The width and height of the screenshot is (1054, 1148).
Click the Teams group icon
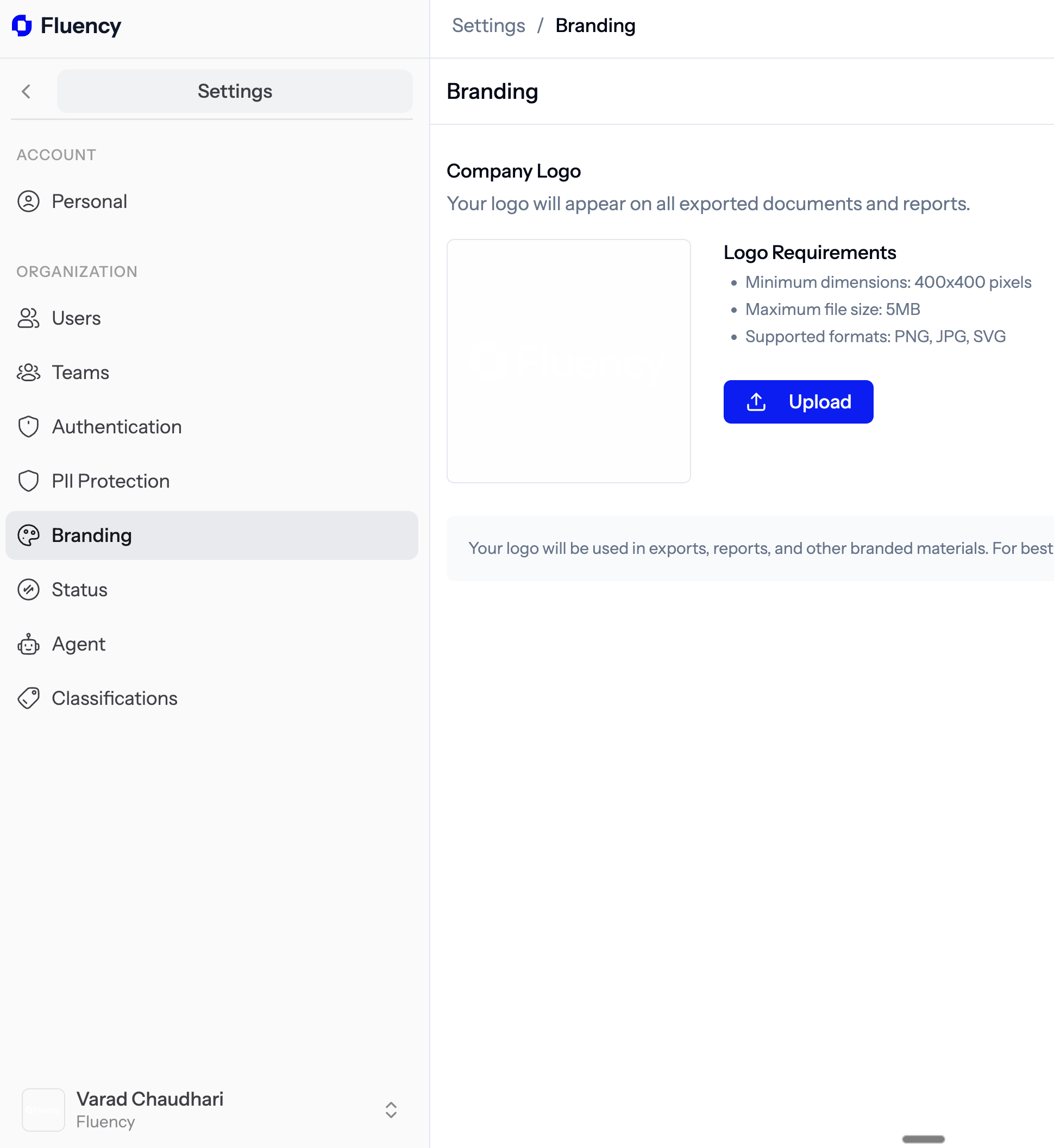click(28, 372)
